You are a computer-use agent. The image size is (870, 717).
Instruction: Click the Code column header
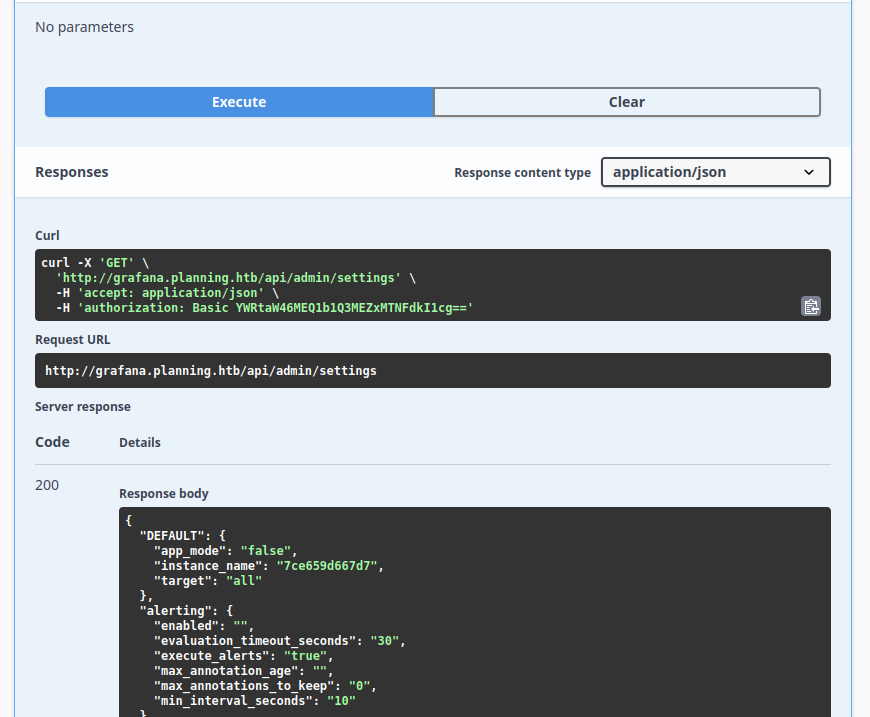tap(52, 442)
